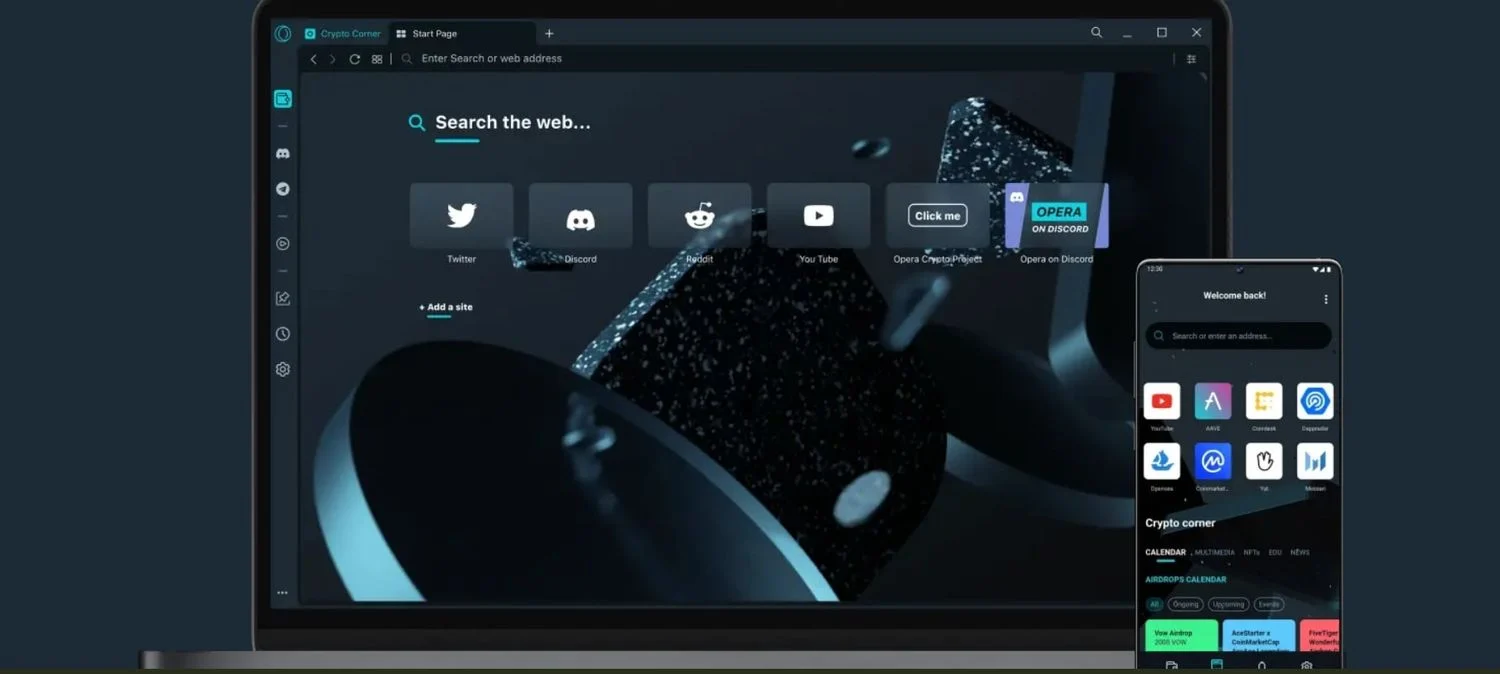1500x674 pixels.
Task: Open AAVE shortcut on the phone
Action: coord(1213,401)
